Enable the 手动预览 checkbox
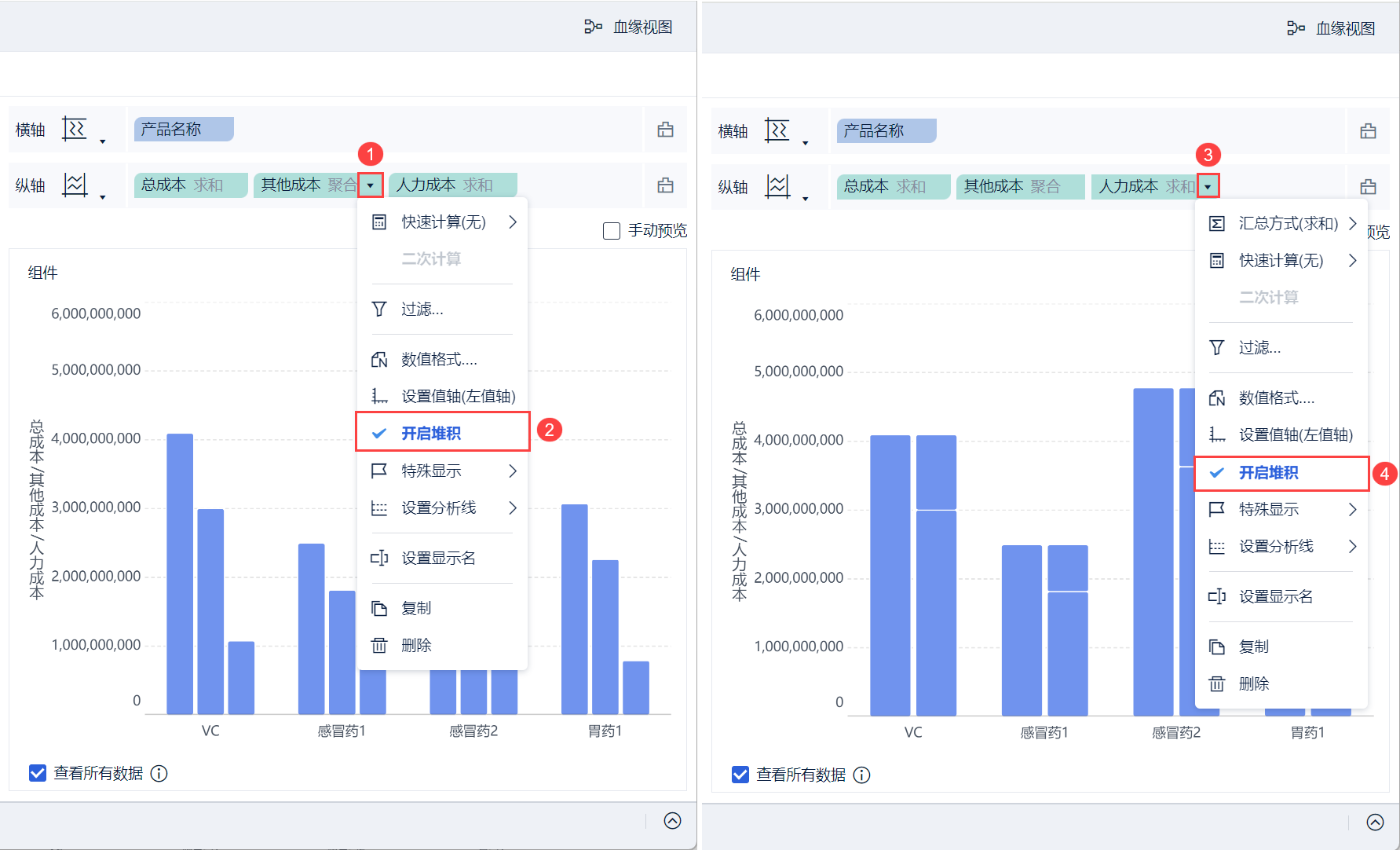1400x850 pixels. click(612, 231)
